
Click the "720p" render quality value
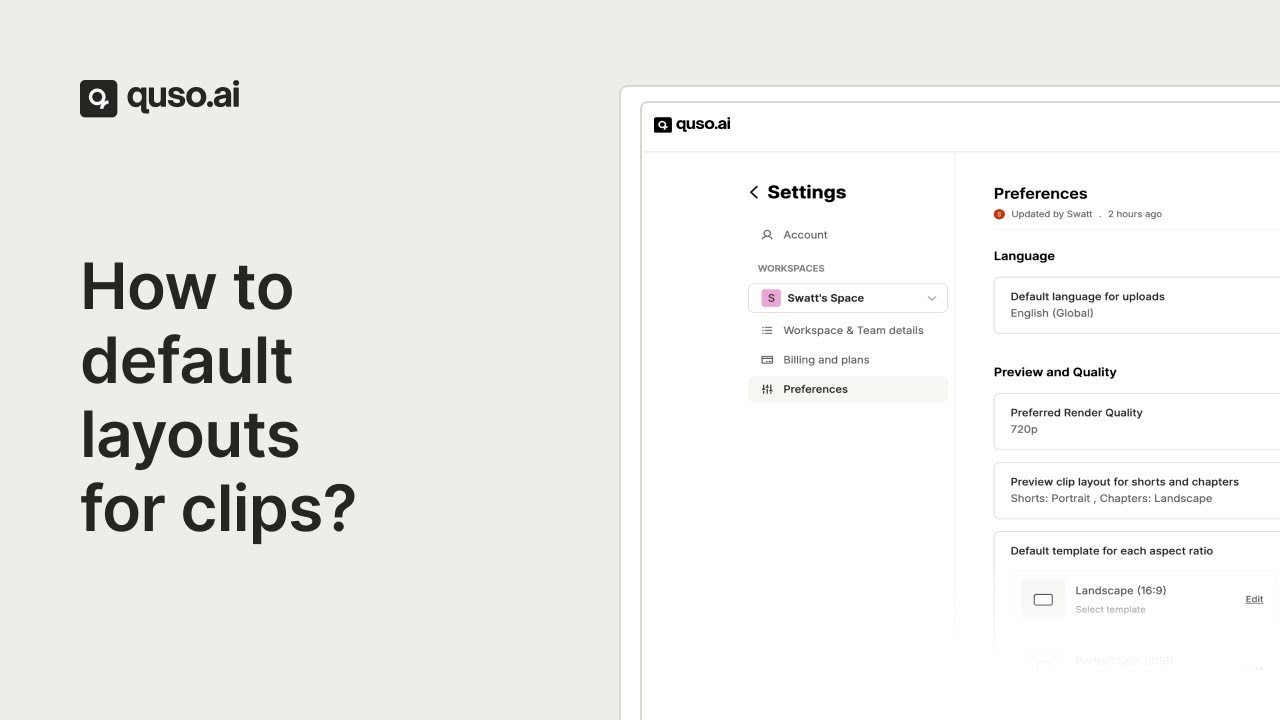pos(1024,429)
